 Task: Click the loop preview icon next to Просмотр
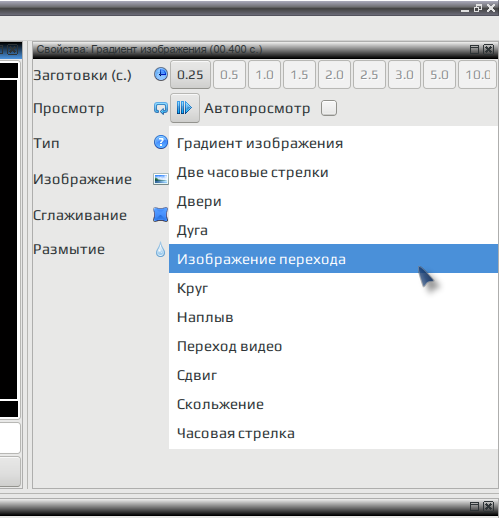click(x=161, y=108)
